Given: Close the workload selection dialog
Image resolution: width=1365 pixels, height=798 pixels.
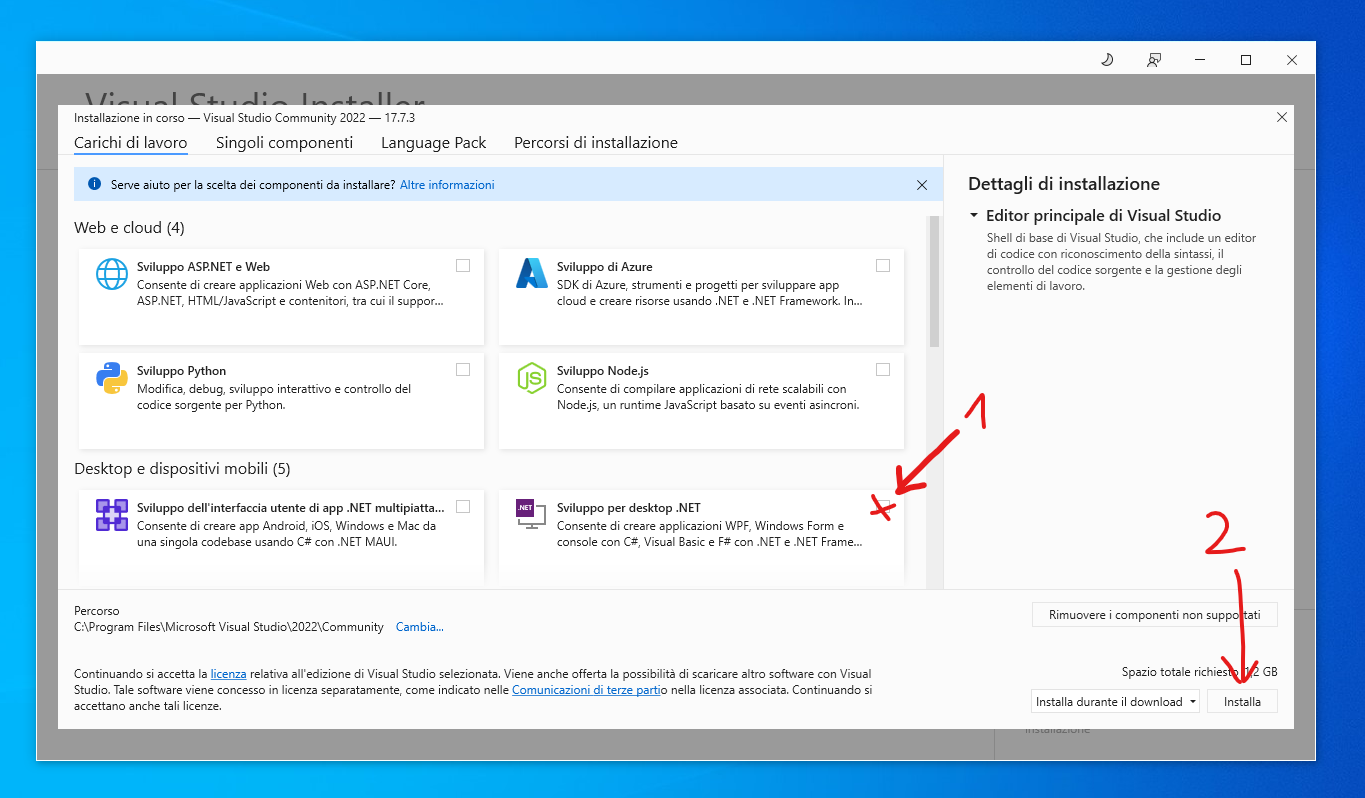Looking at the screenshot, I should 1282,117.
